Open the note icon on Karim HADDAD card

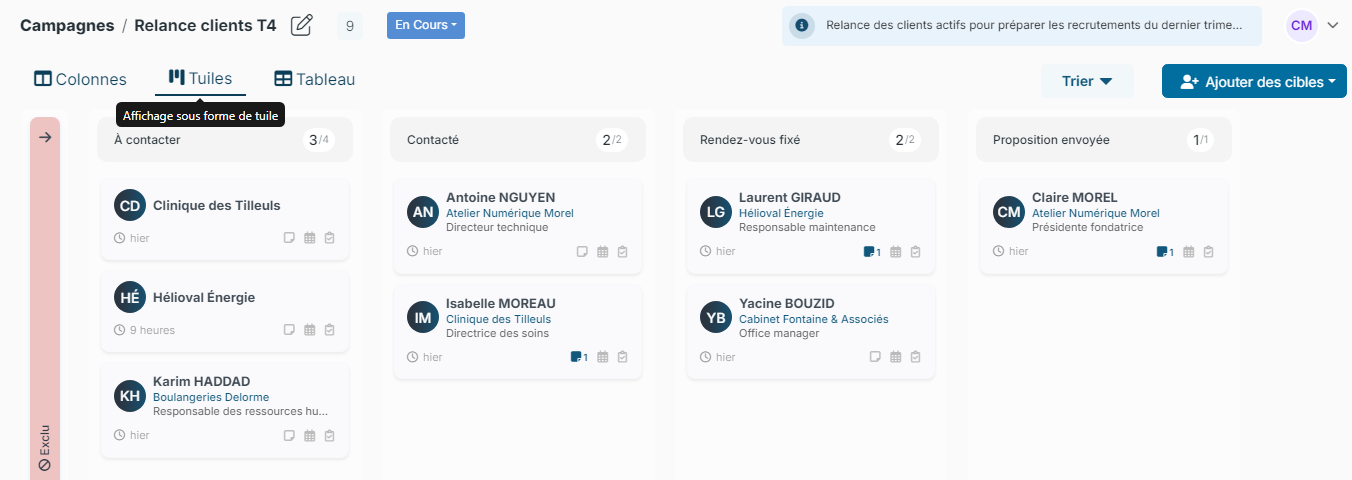coord(289,435)
